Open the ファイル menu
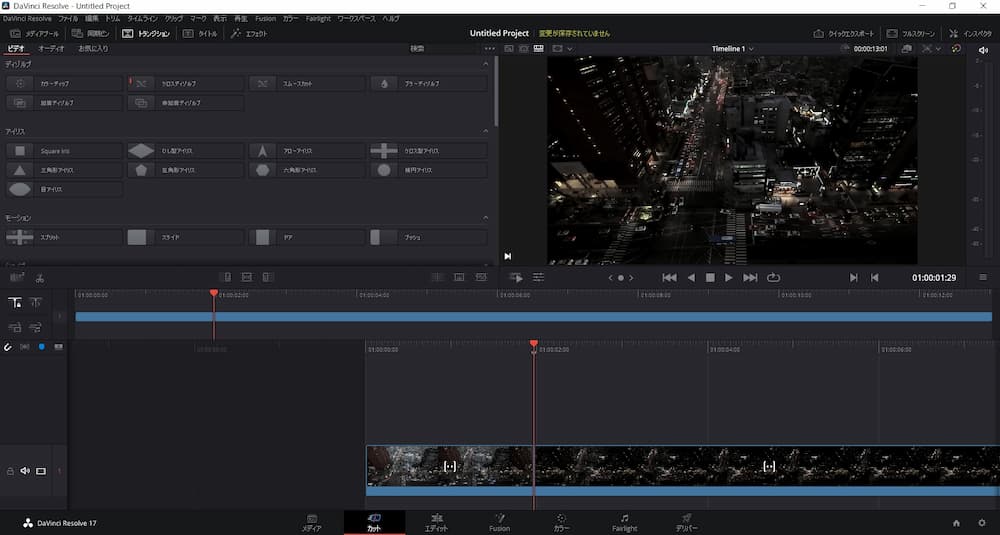The image size is (1000, 535). coord(68,18)
